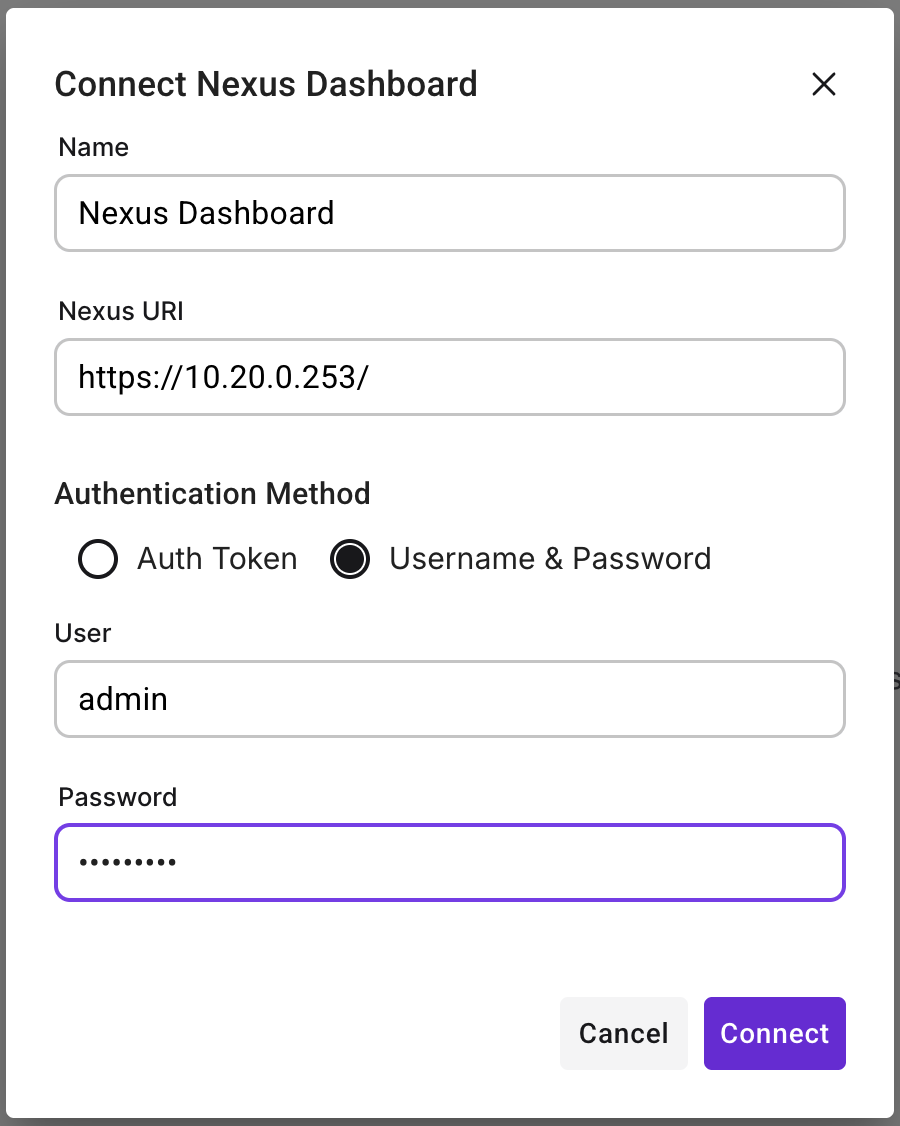
Task: Choose the Username & Password radio option
Action: click(350, 559)
